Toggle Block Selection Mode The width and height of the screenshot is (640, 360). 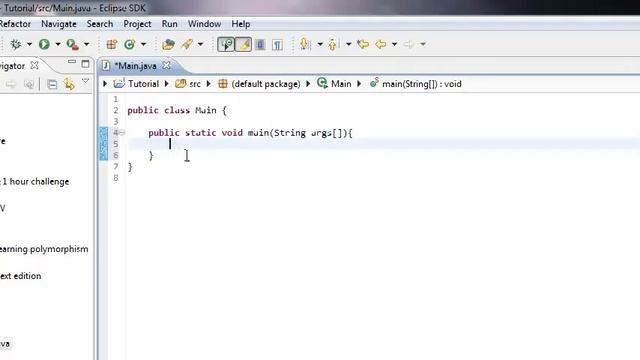260,44
